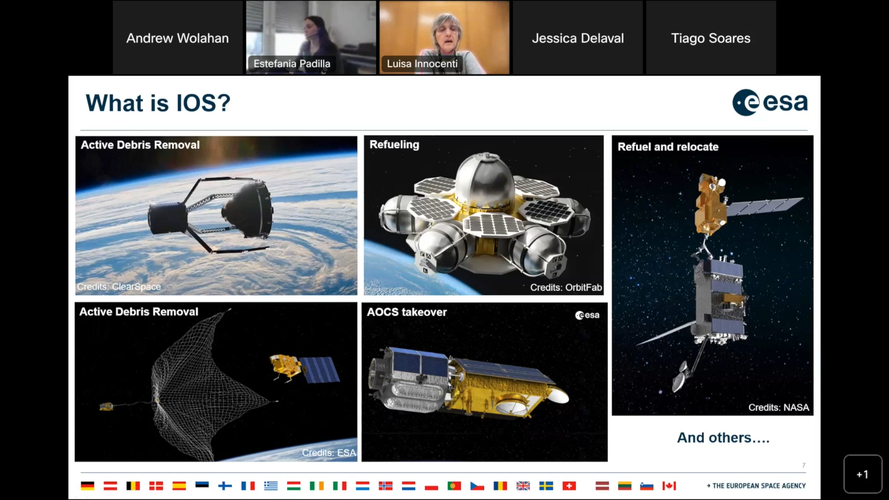Select Jessica Delaval's participant tile

click(577, 38)
